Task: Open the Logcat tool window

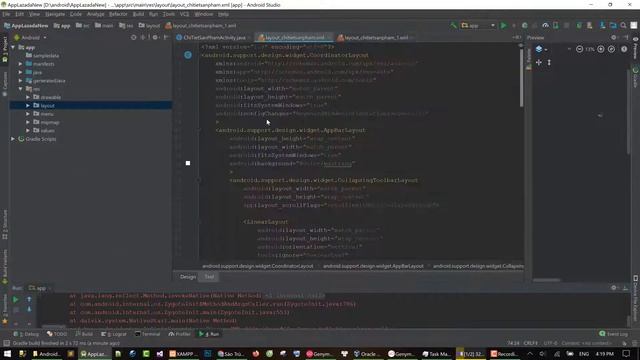Action: pyautogui.click(x=114, y=334)
